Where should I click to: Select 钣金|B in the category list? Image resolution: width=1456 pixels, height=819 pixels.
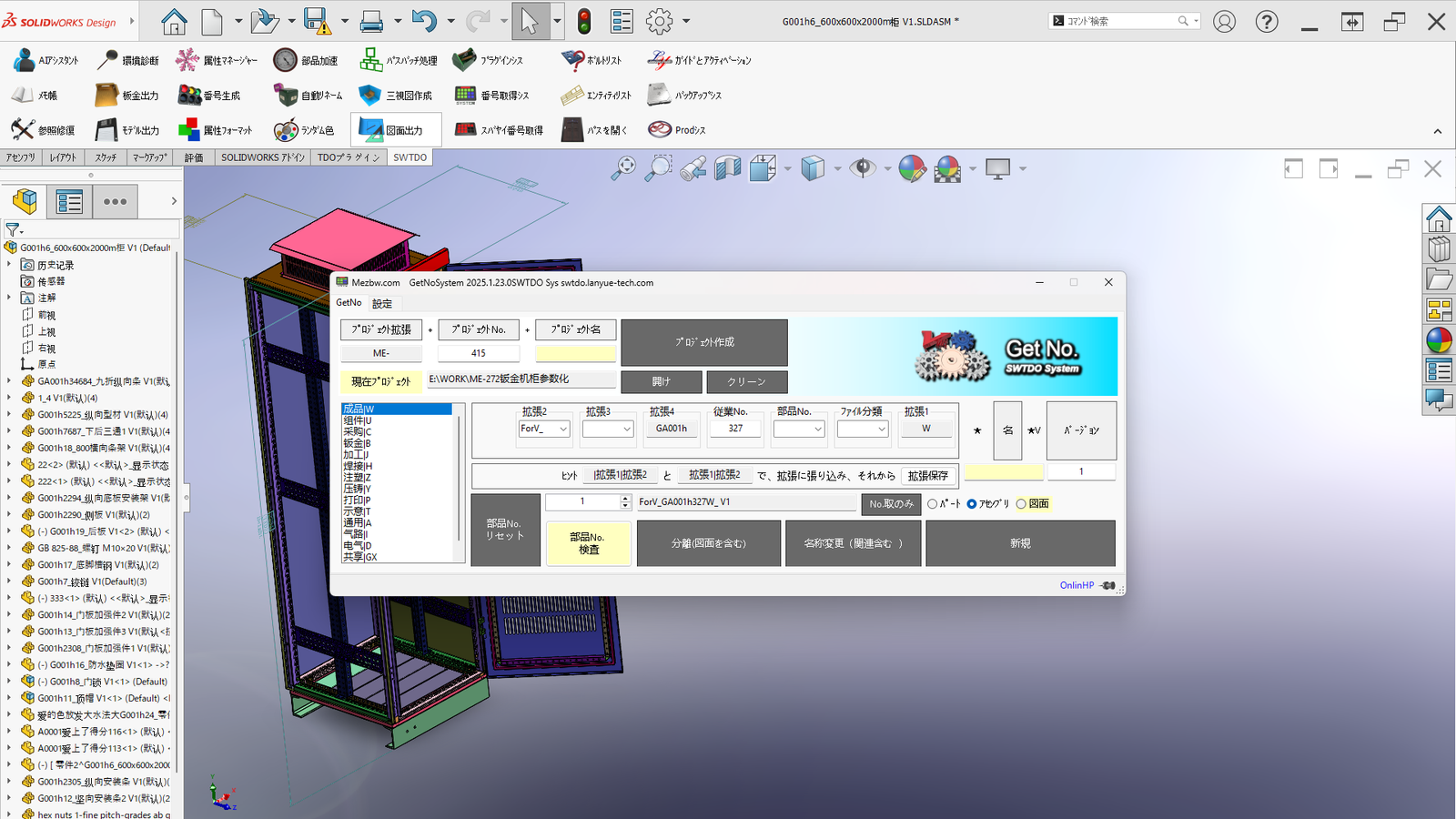357,443
